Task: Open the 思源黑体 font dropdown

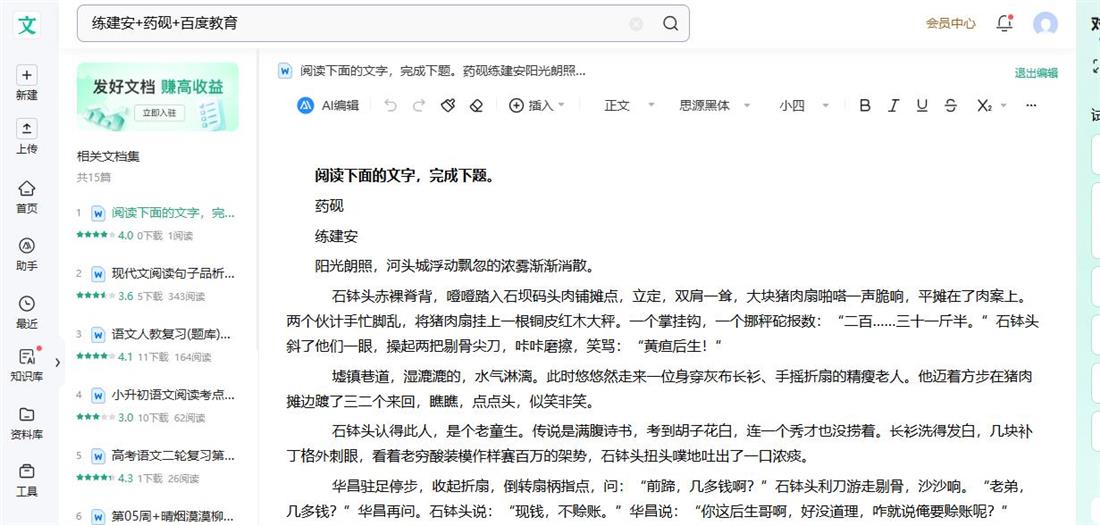Action: coord(714,105)
